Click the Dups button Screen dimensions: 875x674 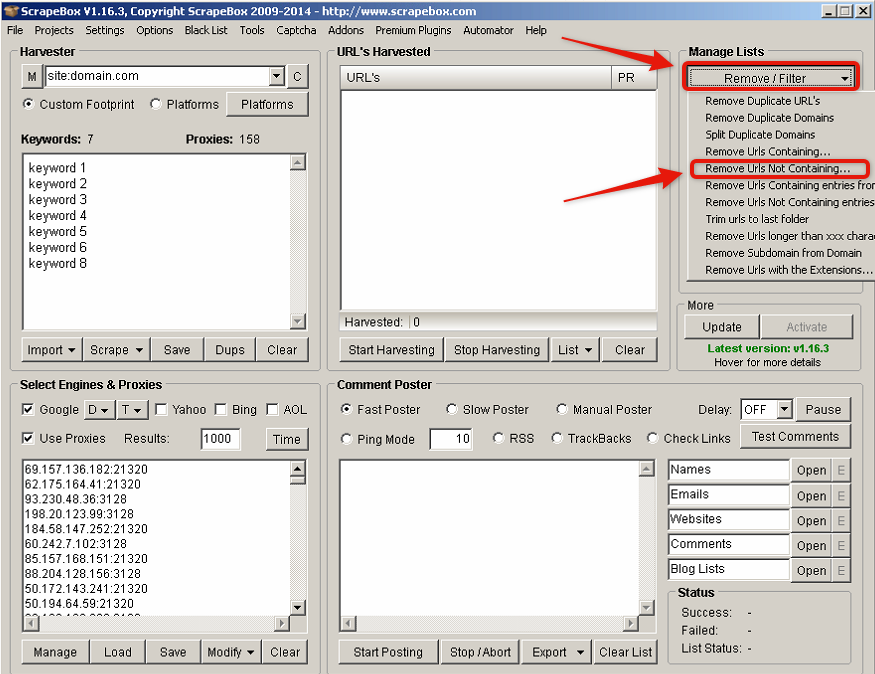[x=229, y=350]
